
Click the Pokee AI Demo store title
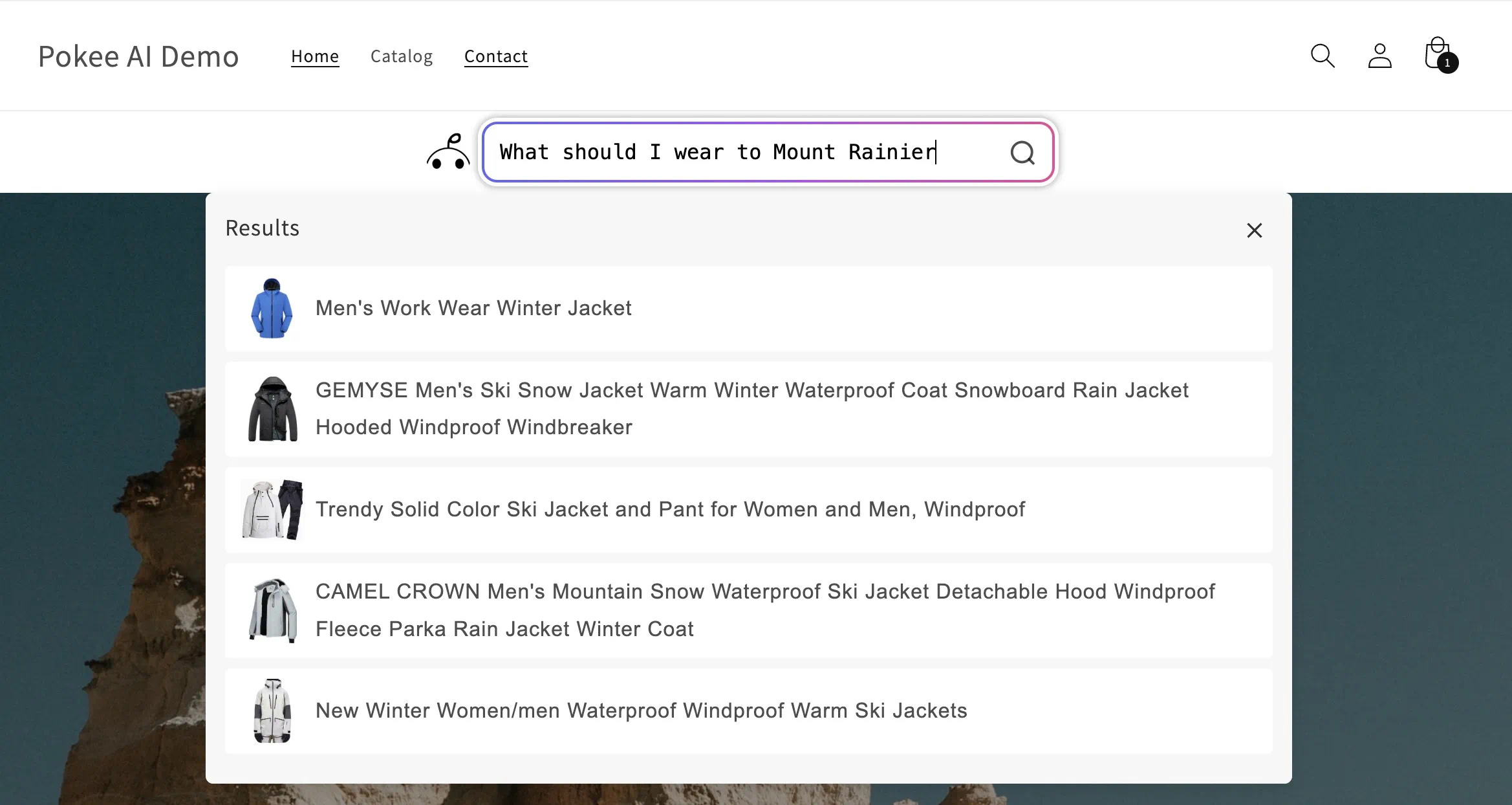coord(138,56)
